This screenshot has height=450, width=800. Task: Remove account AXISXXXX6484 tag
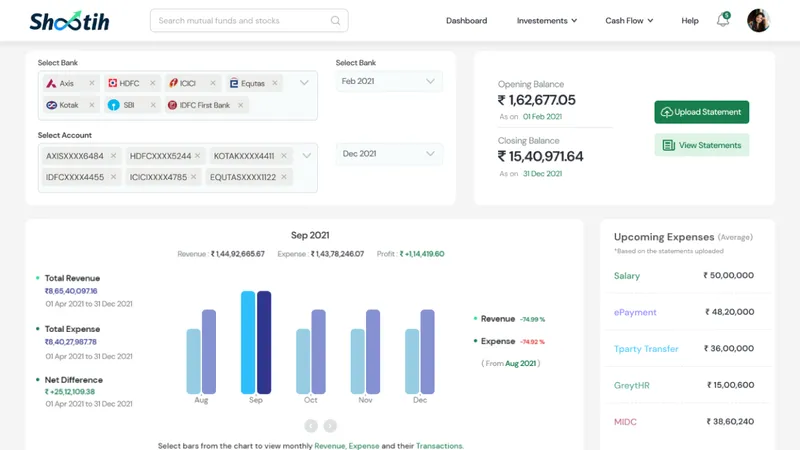[113, 156]
